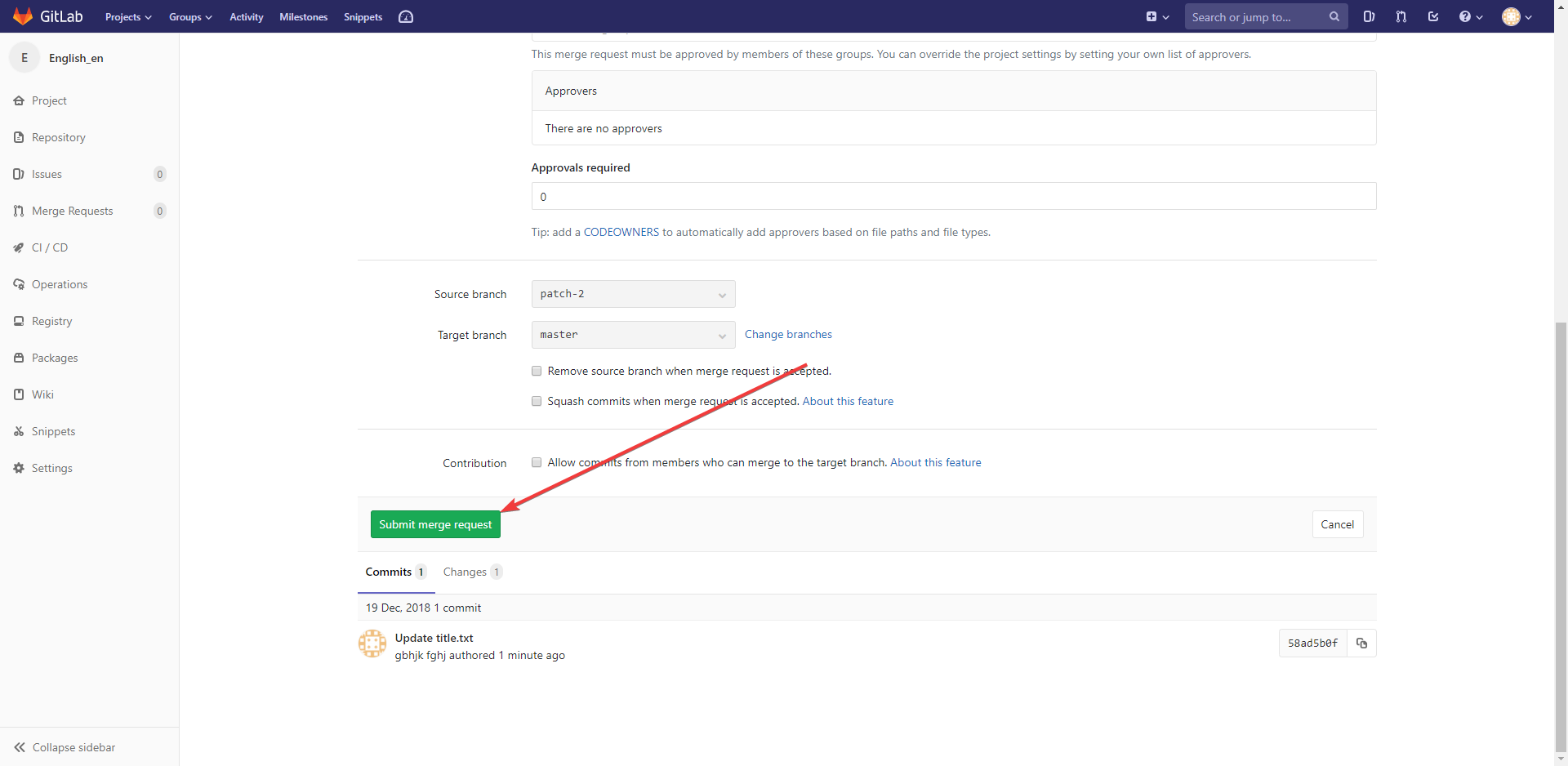Expand the Projects menu in navbar
Screen dimensions: 1568x766
point(128,16)
